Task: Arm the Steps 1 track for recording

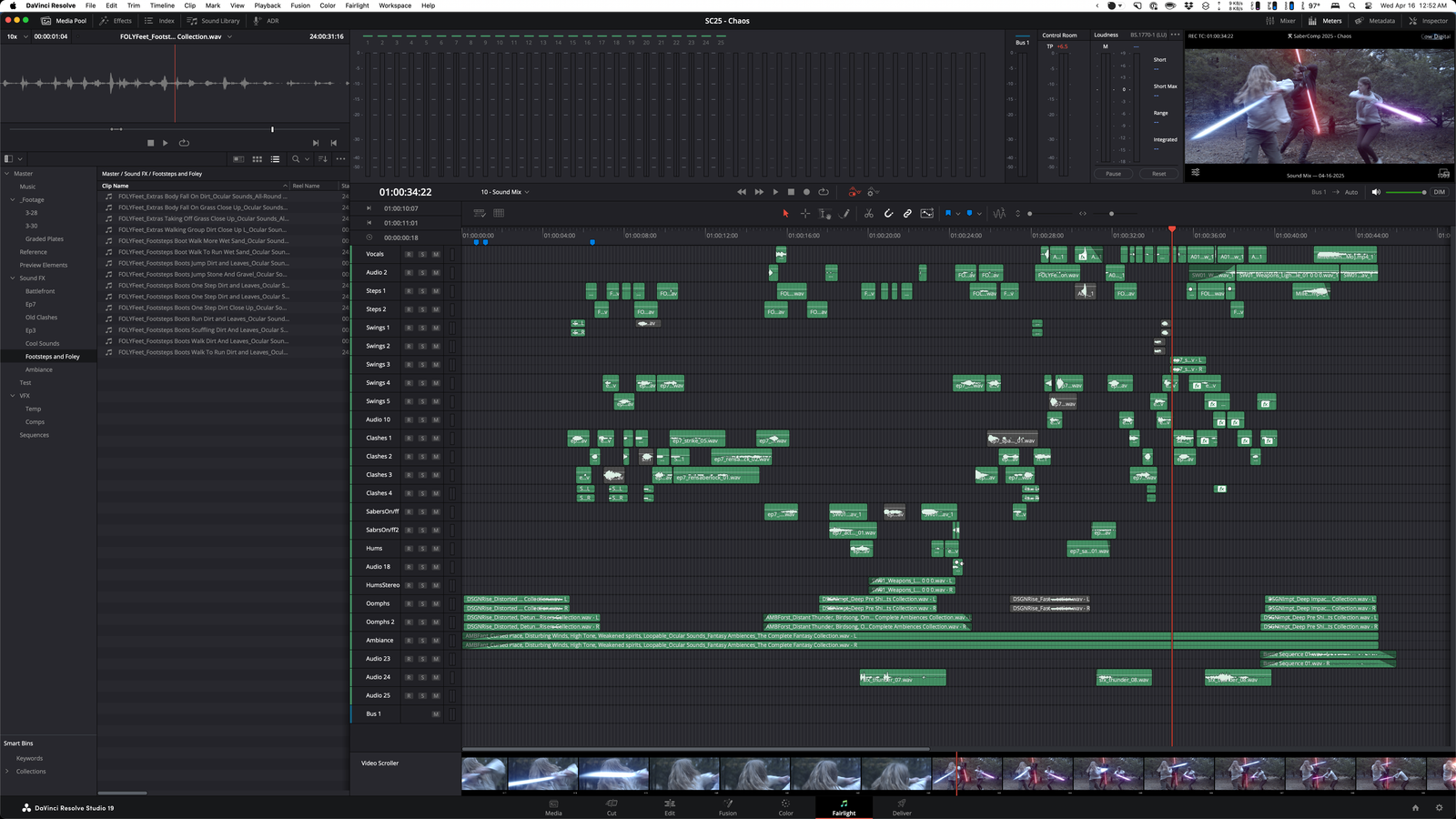Action: tap(409, 290)
